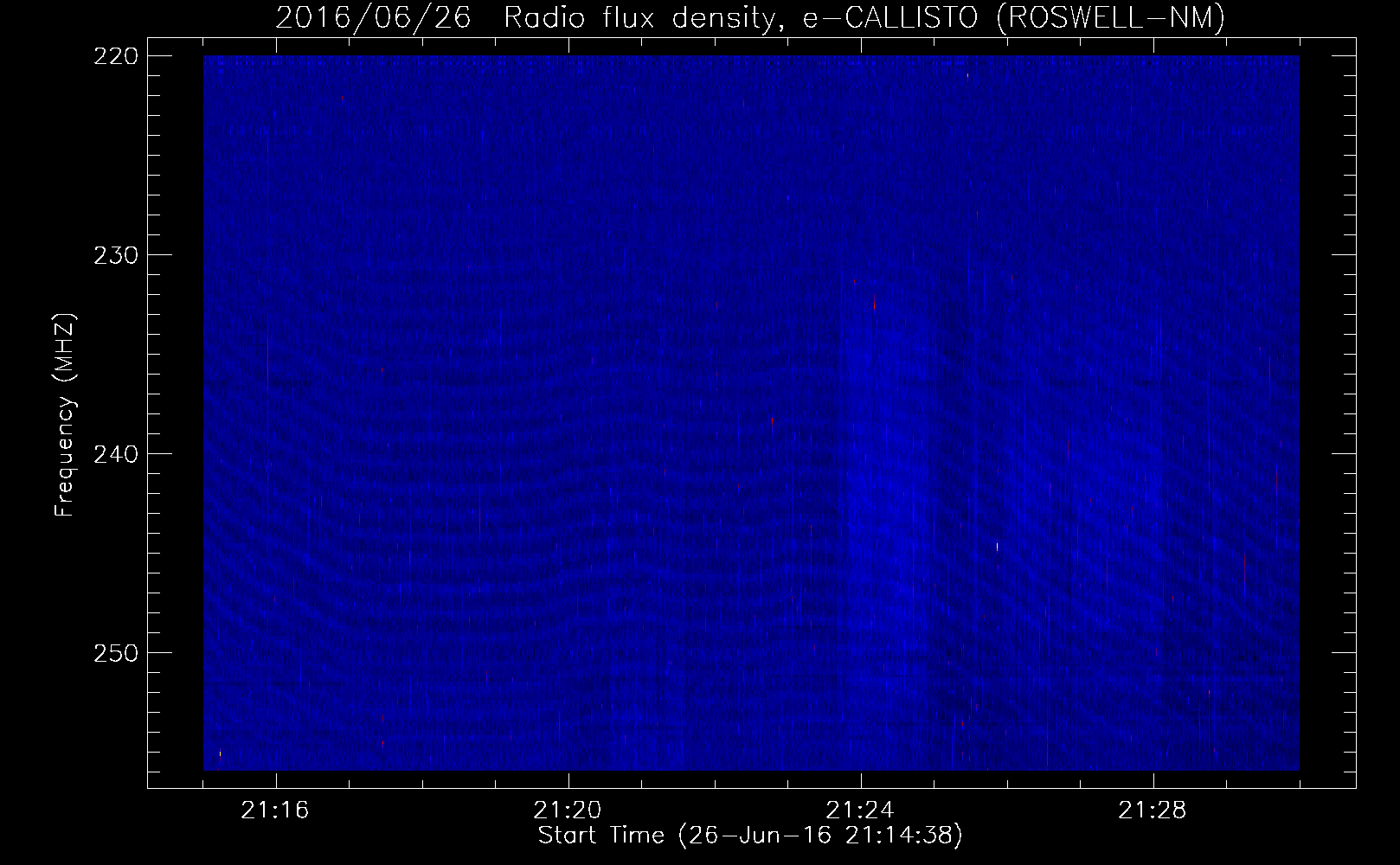Click the 250 frequency axis label
Screen dimensions: 1400x865
pos(116,653)
